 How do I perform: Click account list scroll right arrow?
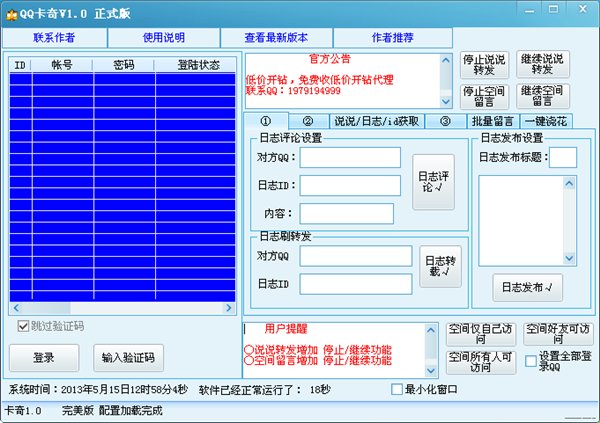pos(229,308)
